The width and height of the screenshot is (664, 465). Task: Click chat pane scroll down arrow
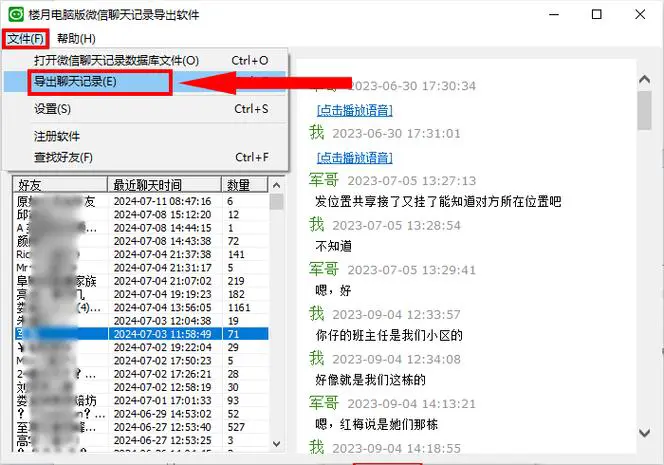point(644,433)
